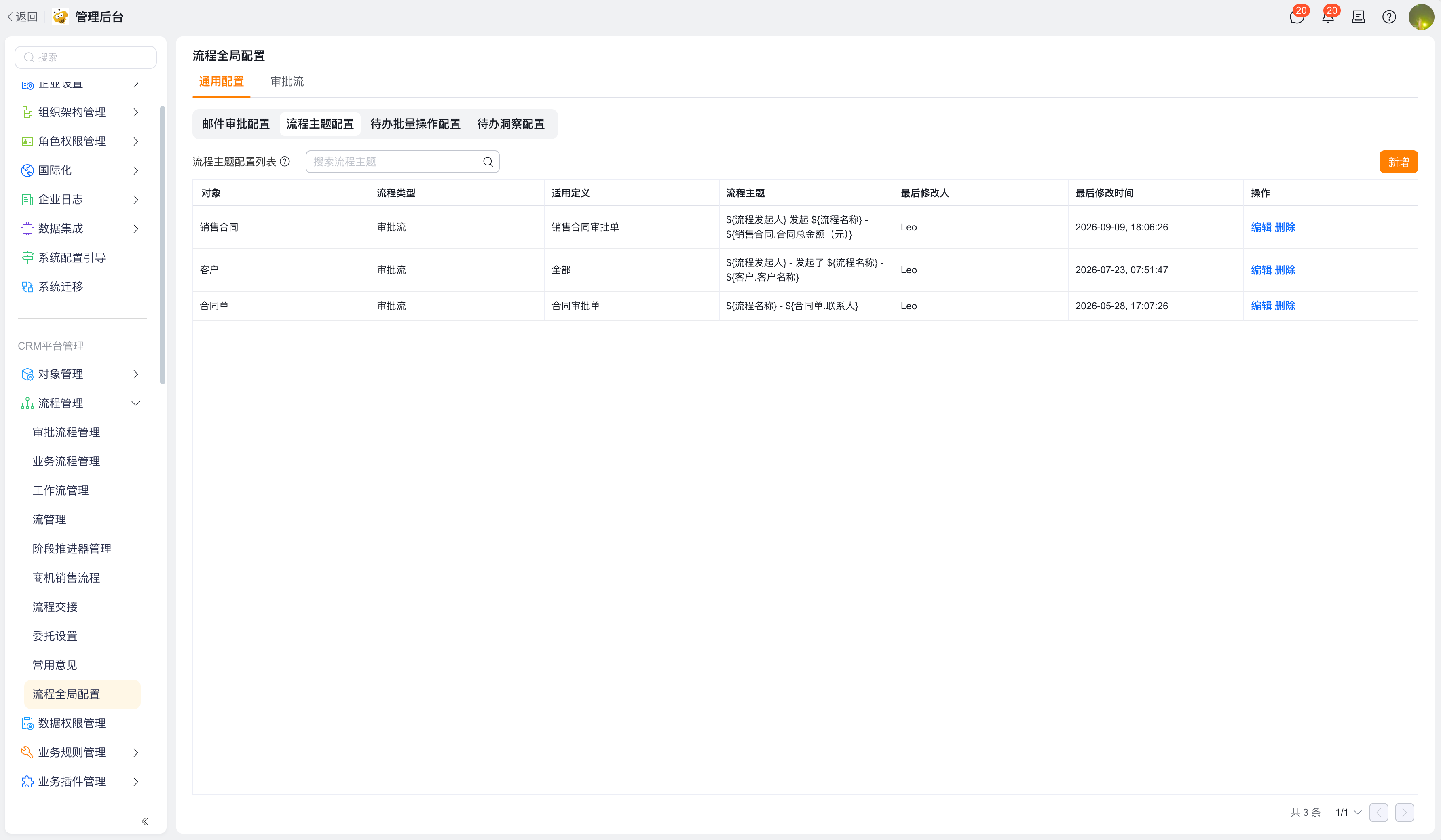Screen dimensions: 1441x840
Task: Expand the 组织架构管理 menu chevron
Action: pyautogui.click(x=135, y=112)
